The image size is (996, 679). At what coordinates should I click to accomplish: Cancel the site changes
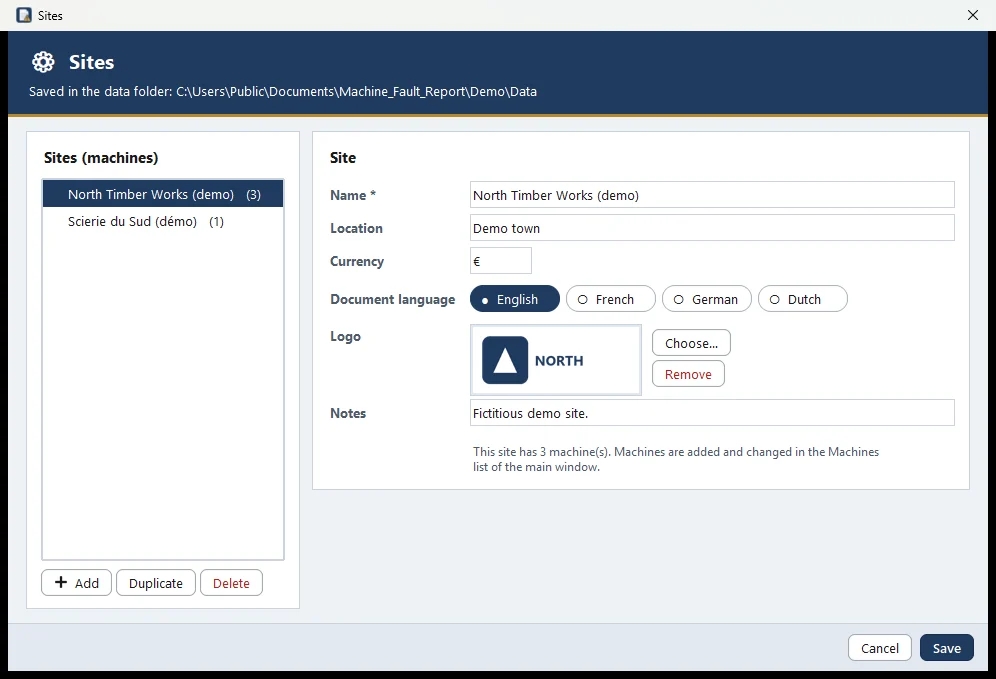coord(880,648)
